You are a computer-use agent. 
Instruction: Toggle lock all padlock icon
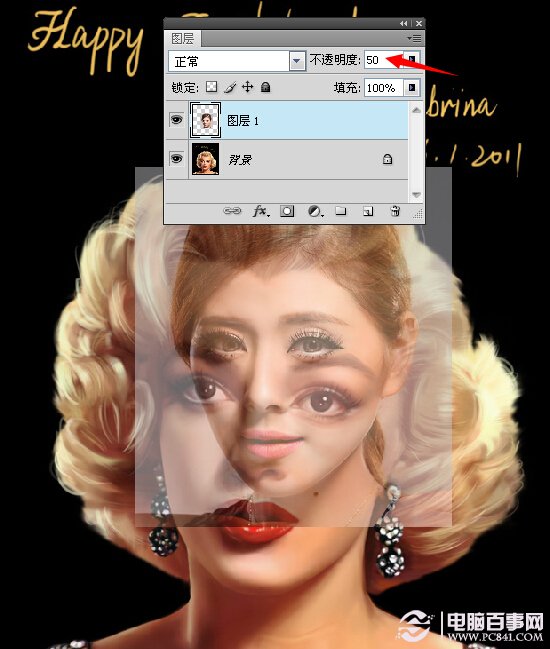point(266,87)
